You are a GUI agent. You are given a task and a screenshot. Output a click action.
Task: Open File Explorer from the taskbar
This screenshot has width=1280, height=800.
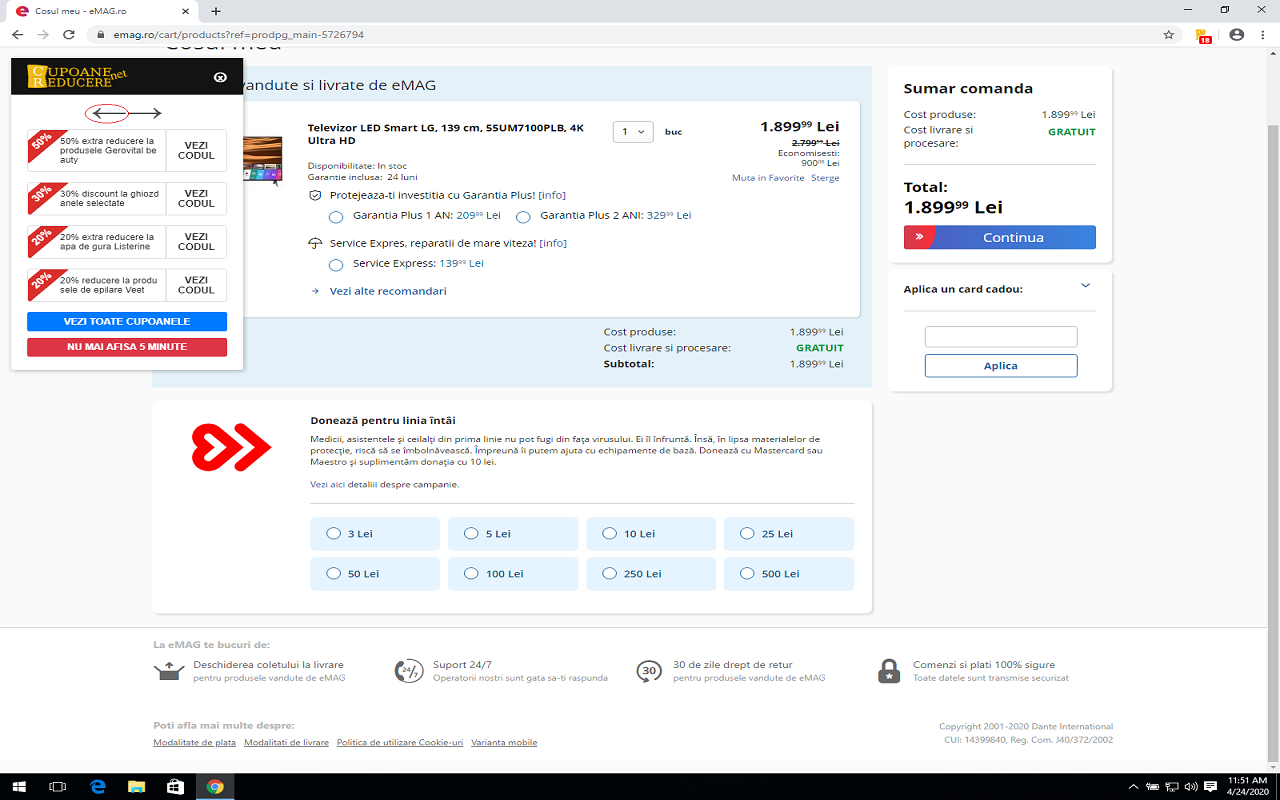137,787
